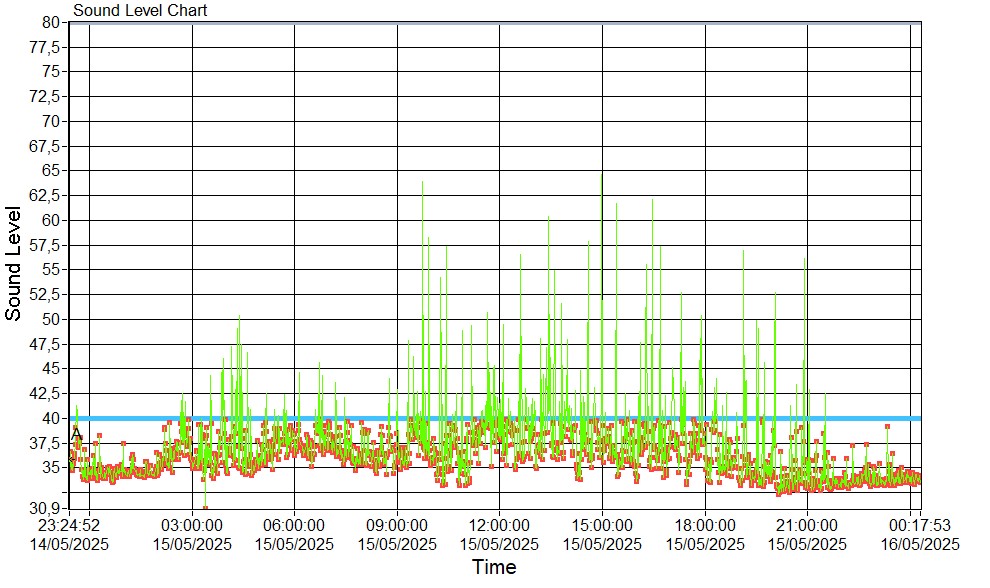Click the 'A' cursor marker on chart
Viewport: 990px width, 588px height.
point(77,432)
